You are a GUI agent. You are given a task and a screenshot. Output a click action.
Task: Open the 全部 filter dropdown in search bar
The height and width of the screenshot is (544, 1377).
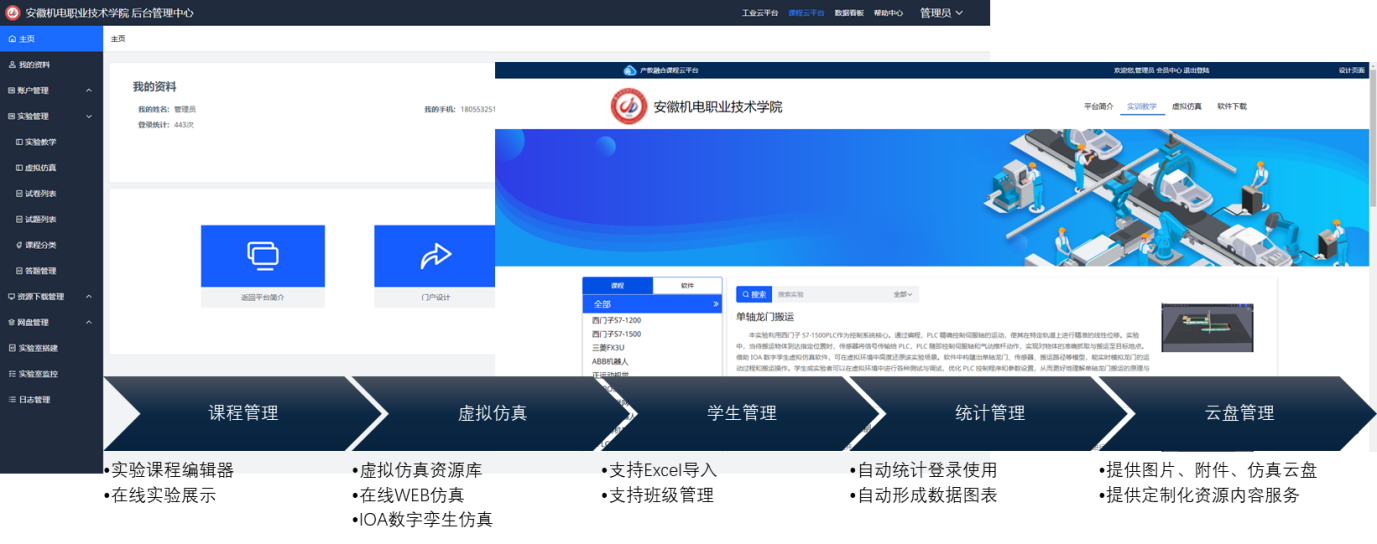point(903,295)
